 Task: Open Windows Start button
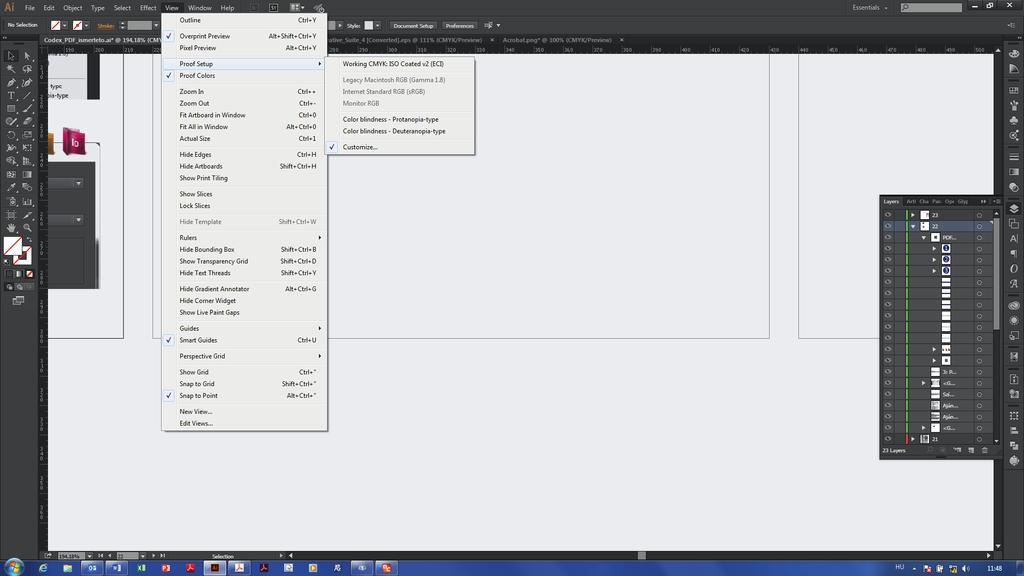click(x=13, y=568)
